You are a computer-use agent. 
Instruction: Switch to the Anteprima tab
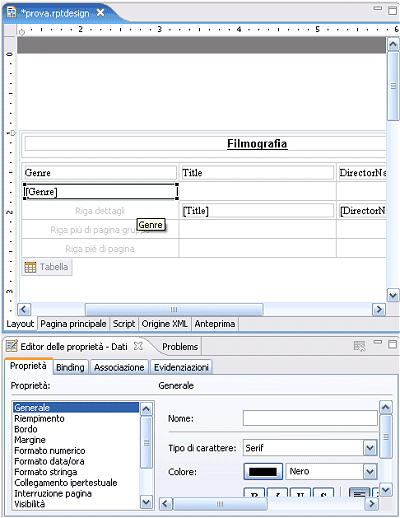pyautogui.click(x=215, y=324)
